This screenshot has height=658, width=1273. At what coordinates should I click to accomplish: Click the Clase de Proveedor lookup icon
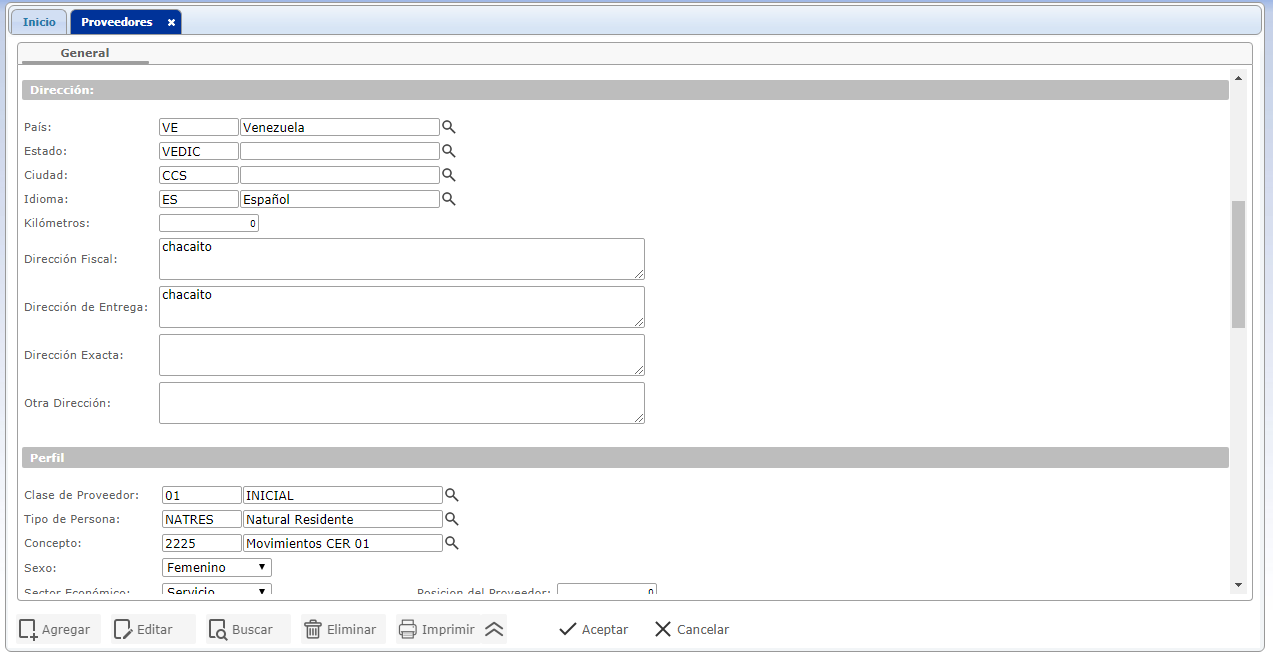pyautogui.click(x=451, y=495)
